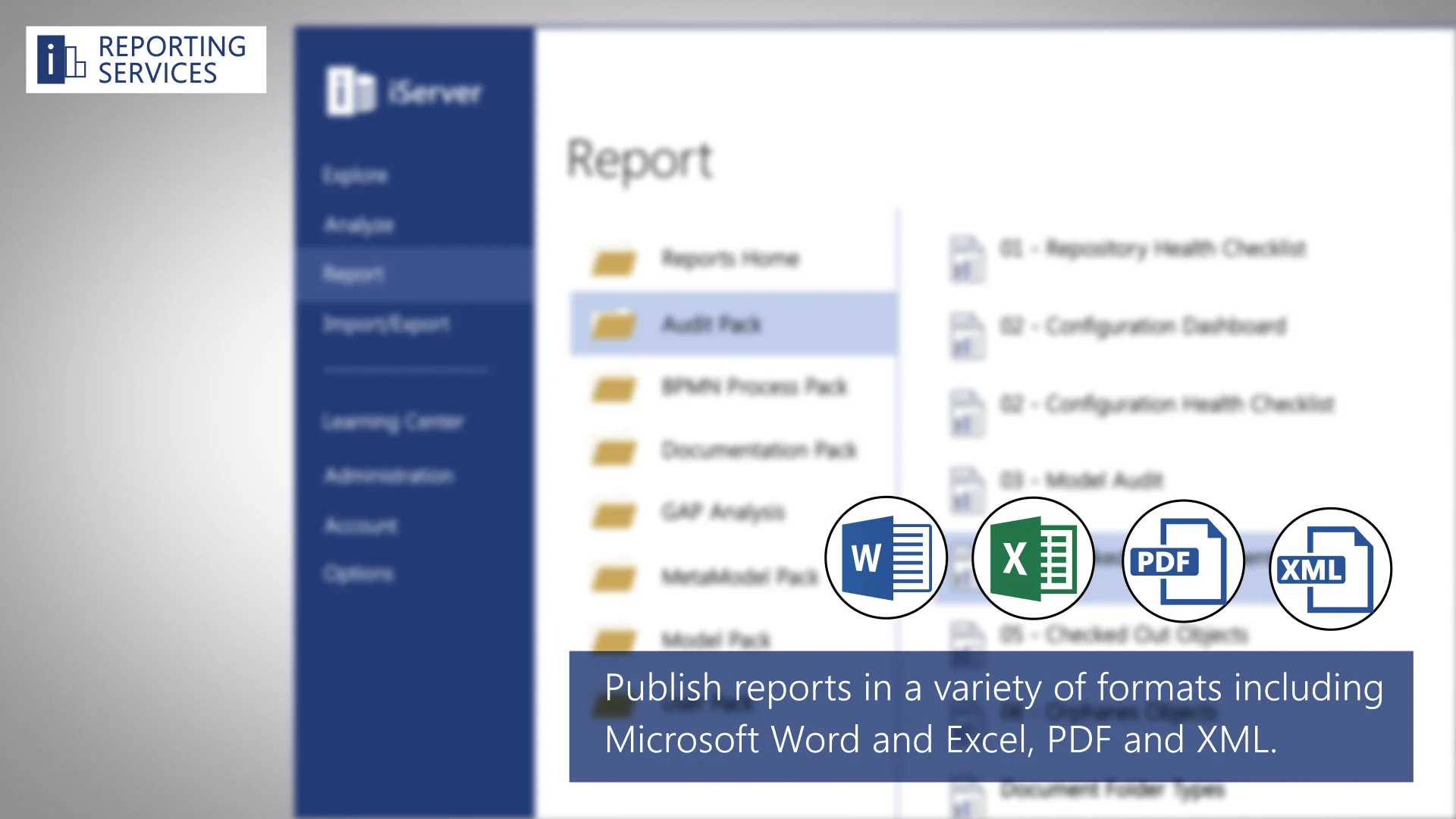Click the Reporting Services logo badge
Image resolution: width=1456 pixels, height=819 pixels.
pyautogui.click(x=146, y=60)
